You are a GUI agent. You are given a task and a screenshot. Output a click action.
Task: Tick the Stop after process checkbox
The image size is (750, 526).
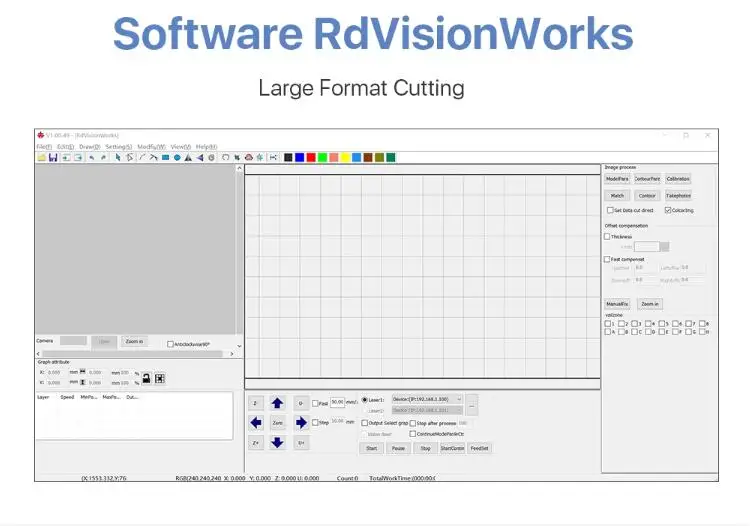pos(413,423)
